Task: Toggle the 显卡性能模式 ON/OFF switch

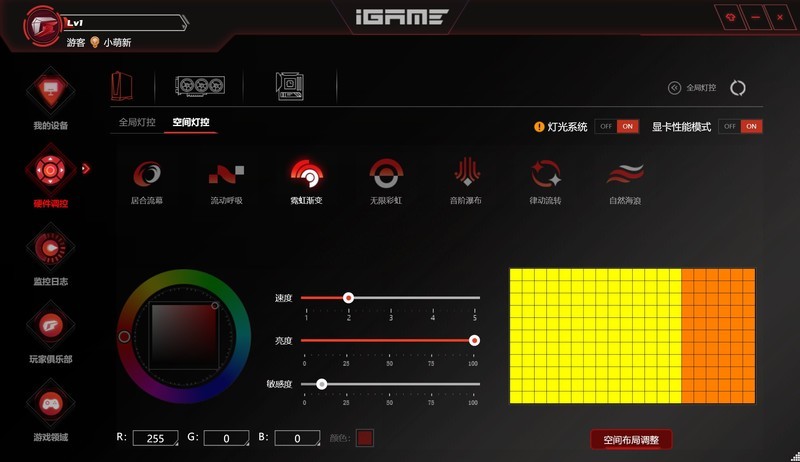Action: click(x=740, y=126)
